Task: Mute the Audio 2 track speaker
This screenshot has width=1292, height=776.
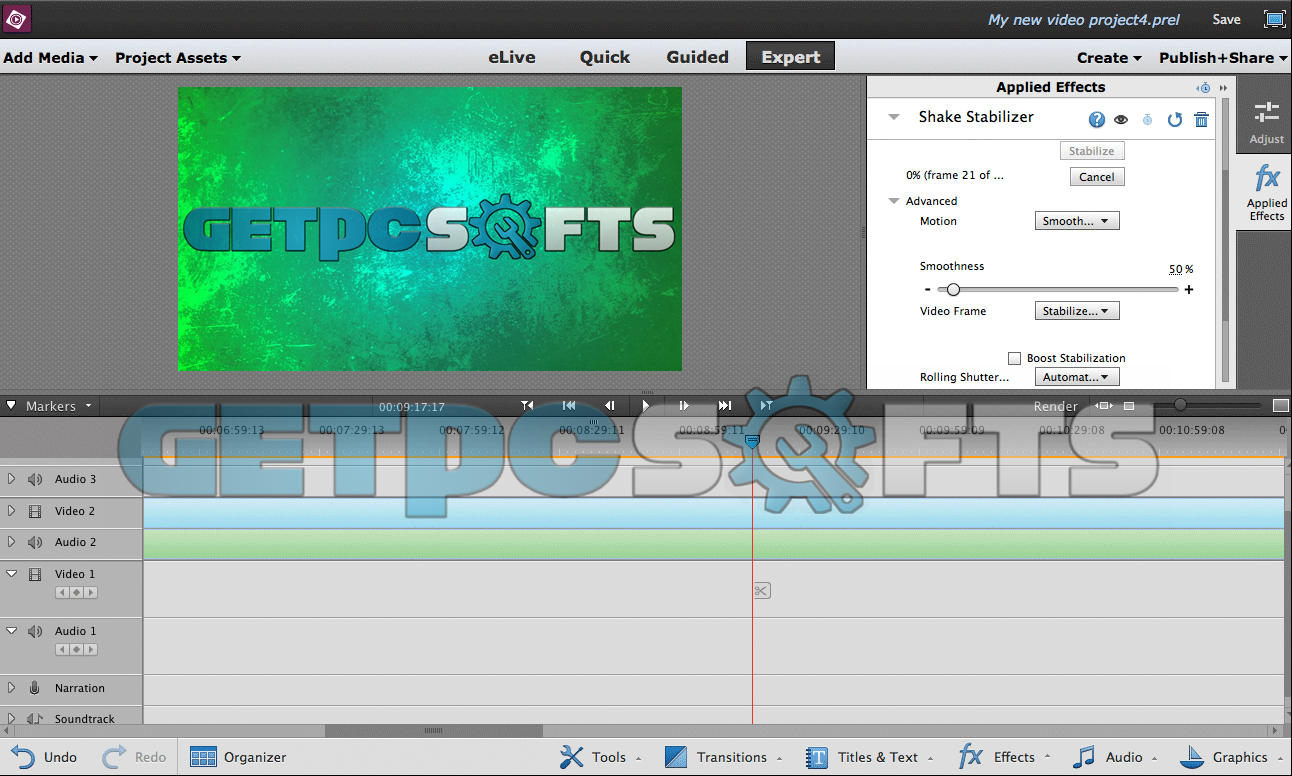Action: pos(35,542)
